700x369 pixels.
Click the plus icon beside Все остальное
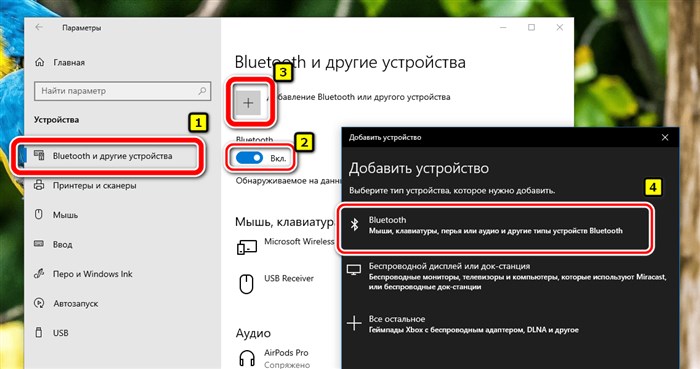pyautogui.click(x=354, y=323)
